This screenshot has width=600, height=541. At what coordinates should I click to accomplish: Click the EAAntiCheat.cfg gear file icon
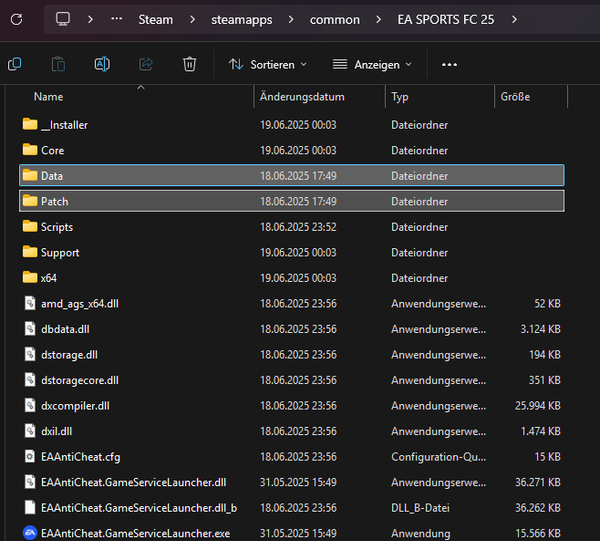30,456
